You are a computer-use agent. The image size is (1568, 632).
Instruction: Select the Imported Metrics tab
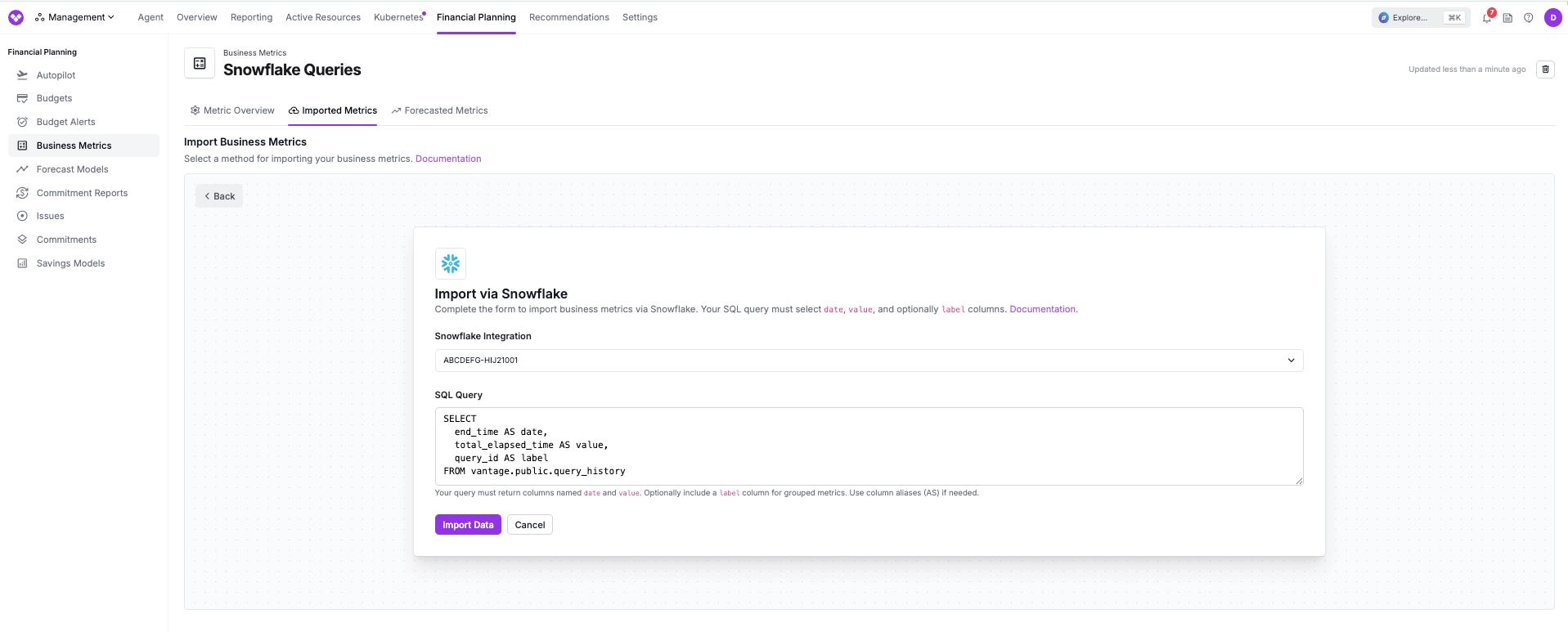pos(333,110)
